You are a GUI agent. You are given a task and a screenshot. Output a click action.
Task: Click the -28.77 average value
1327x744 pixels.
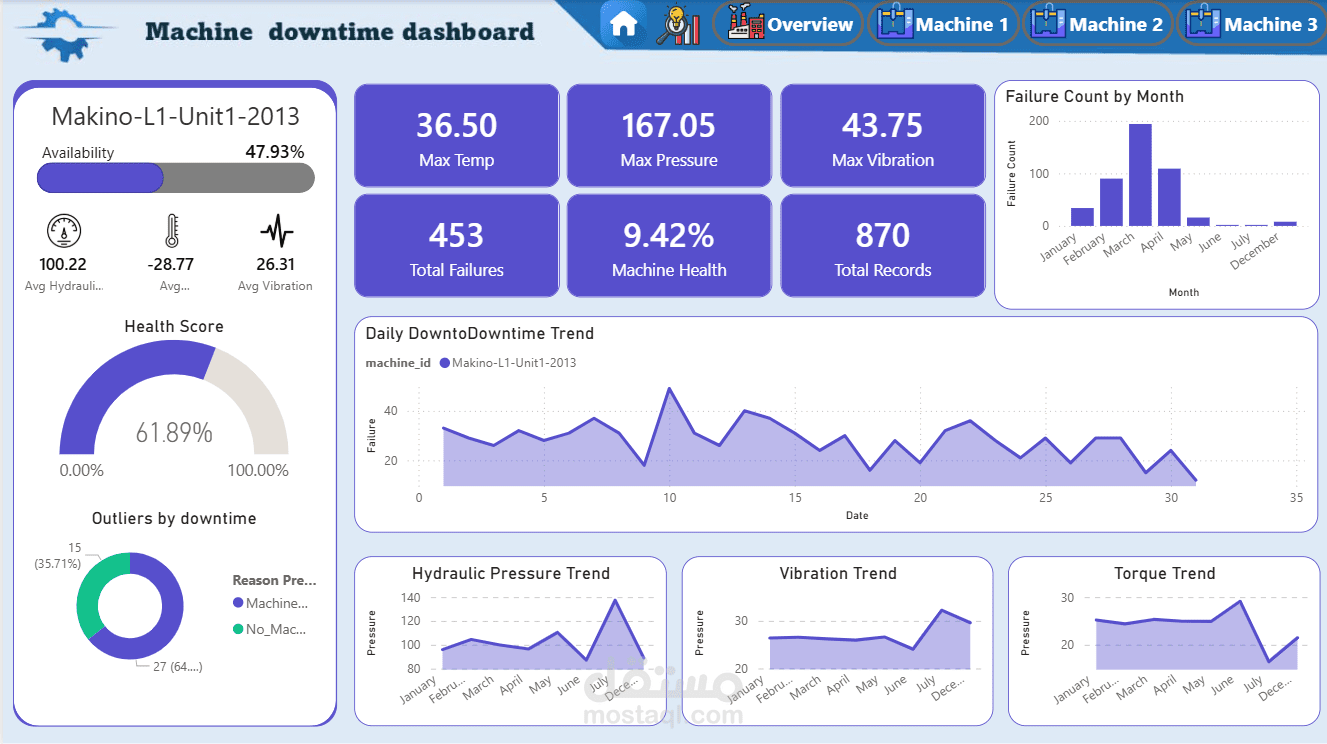171,265
